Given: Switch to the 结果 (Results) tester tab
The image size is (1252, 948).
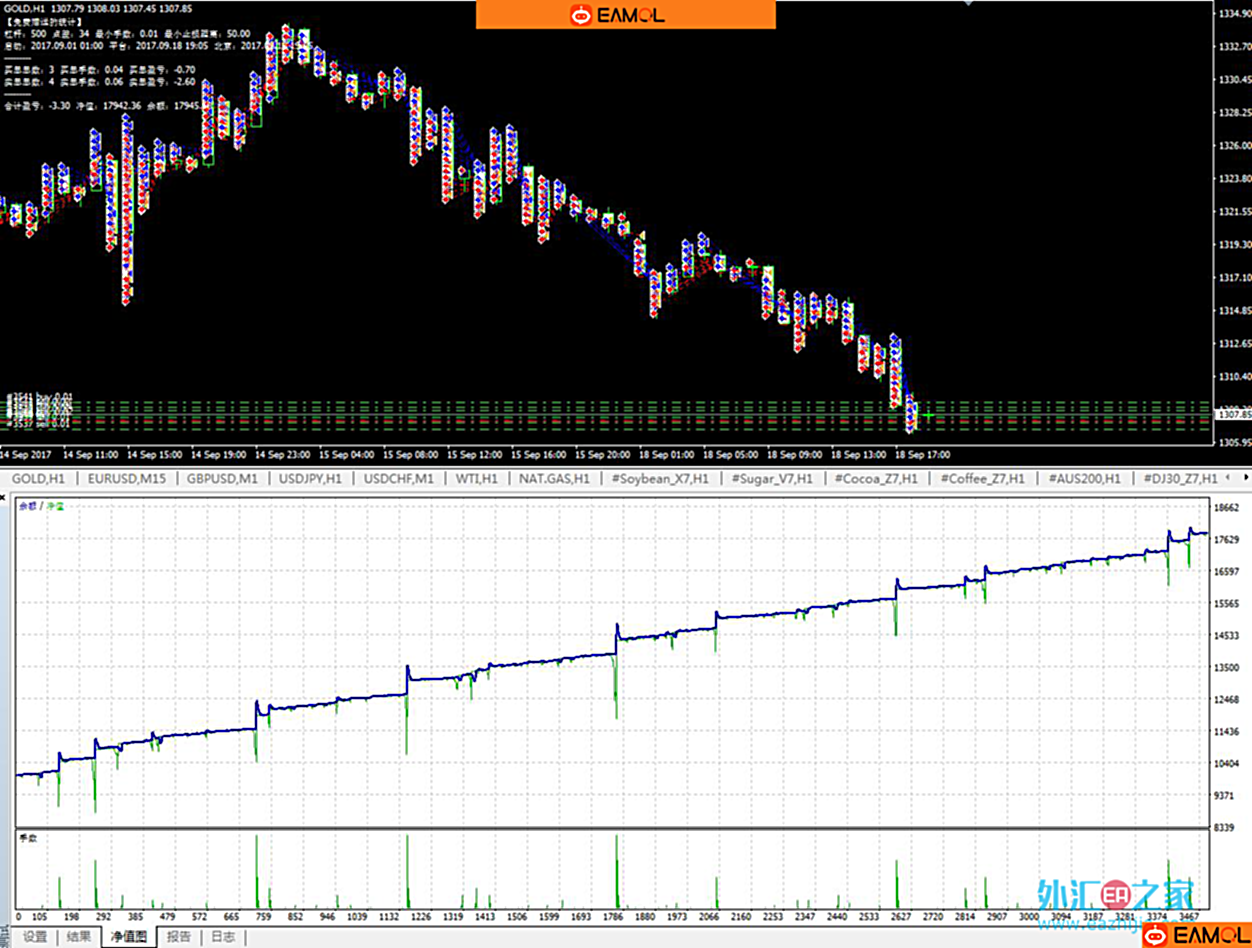Looking at the screenshot, I should (79, 937).
